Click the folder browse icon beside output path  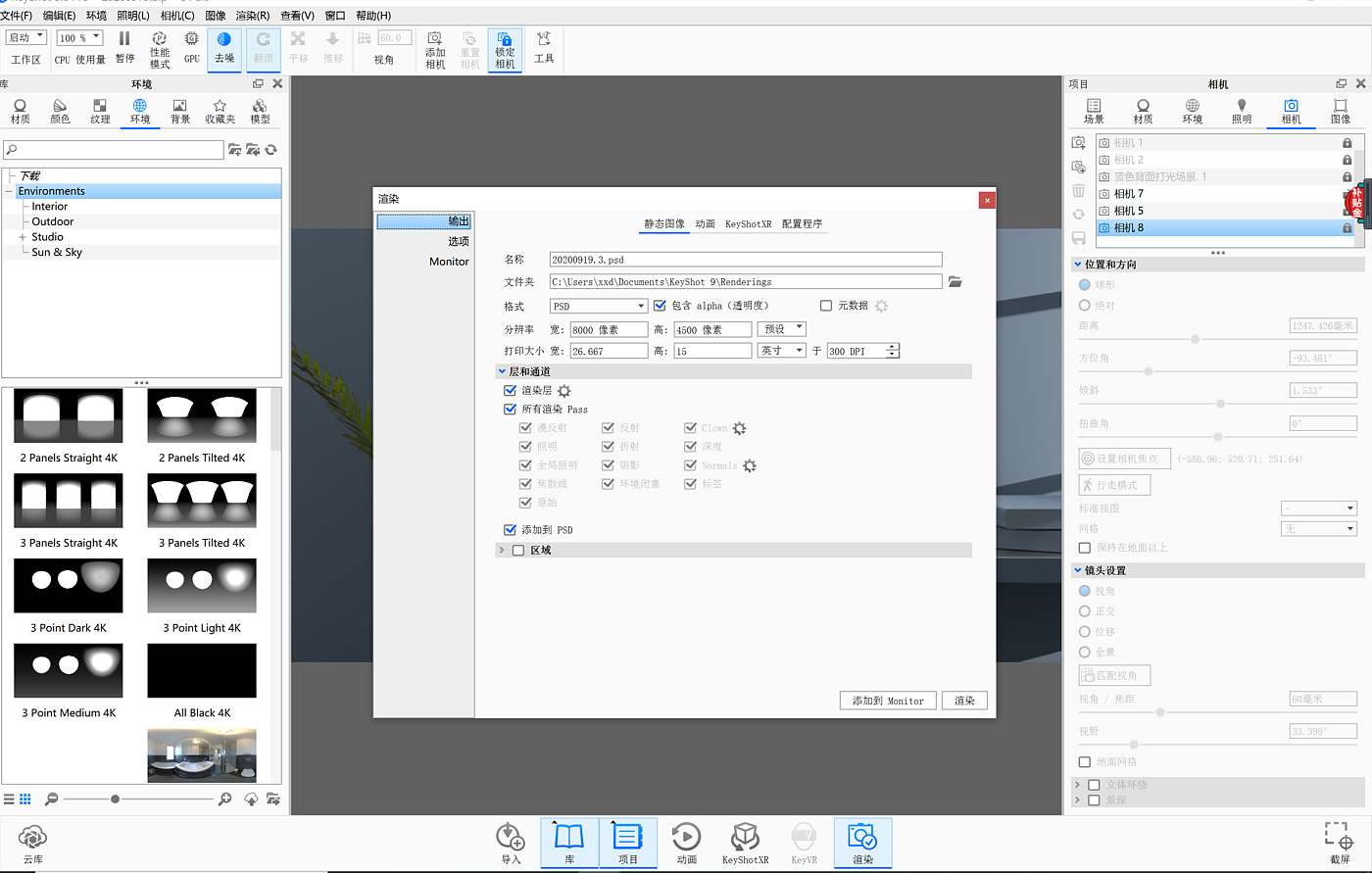click(955, 282)
